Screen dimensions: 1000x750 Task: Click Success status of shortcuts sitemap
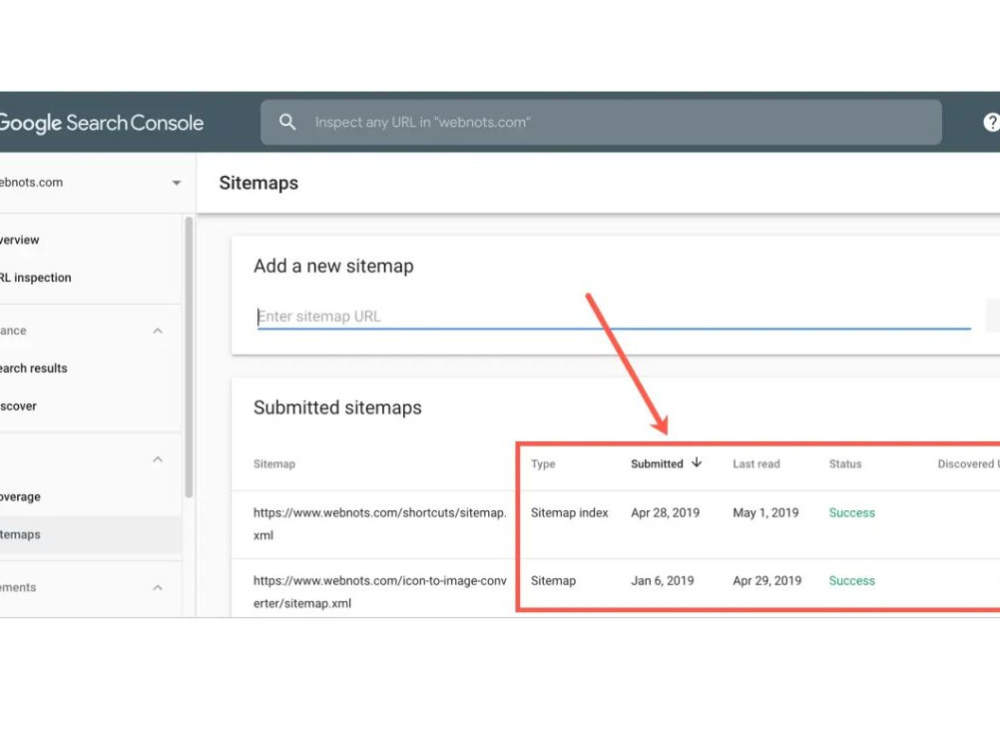coord(851,513)
